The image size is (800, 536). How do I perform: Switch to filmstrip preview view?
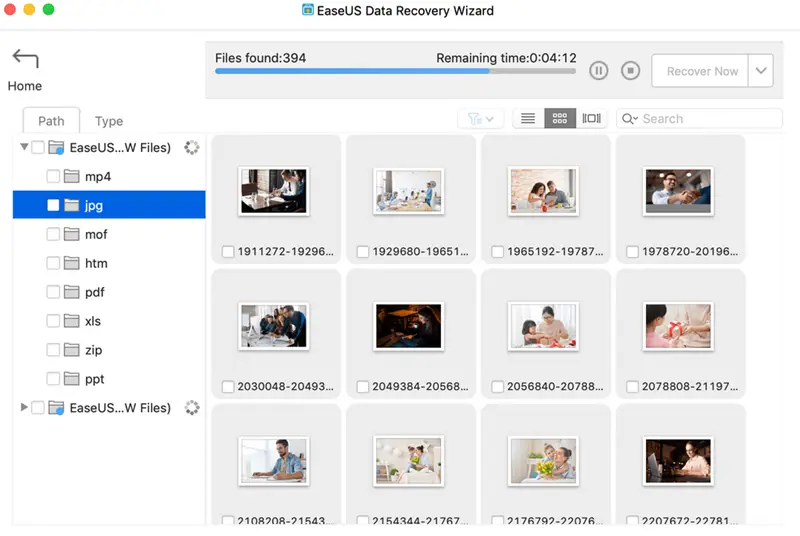591,119
